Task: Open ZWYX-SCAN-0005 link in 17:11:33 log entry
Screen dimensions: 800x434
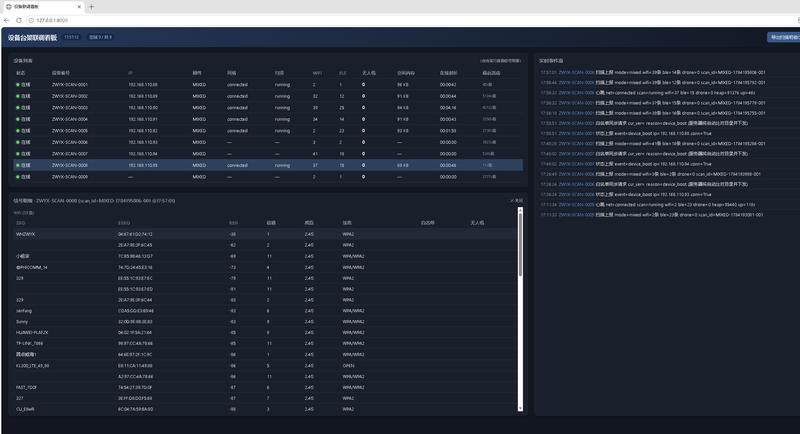Action: (577, 215)
